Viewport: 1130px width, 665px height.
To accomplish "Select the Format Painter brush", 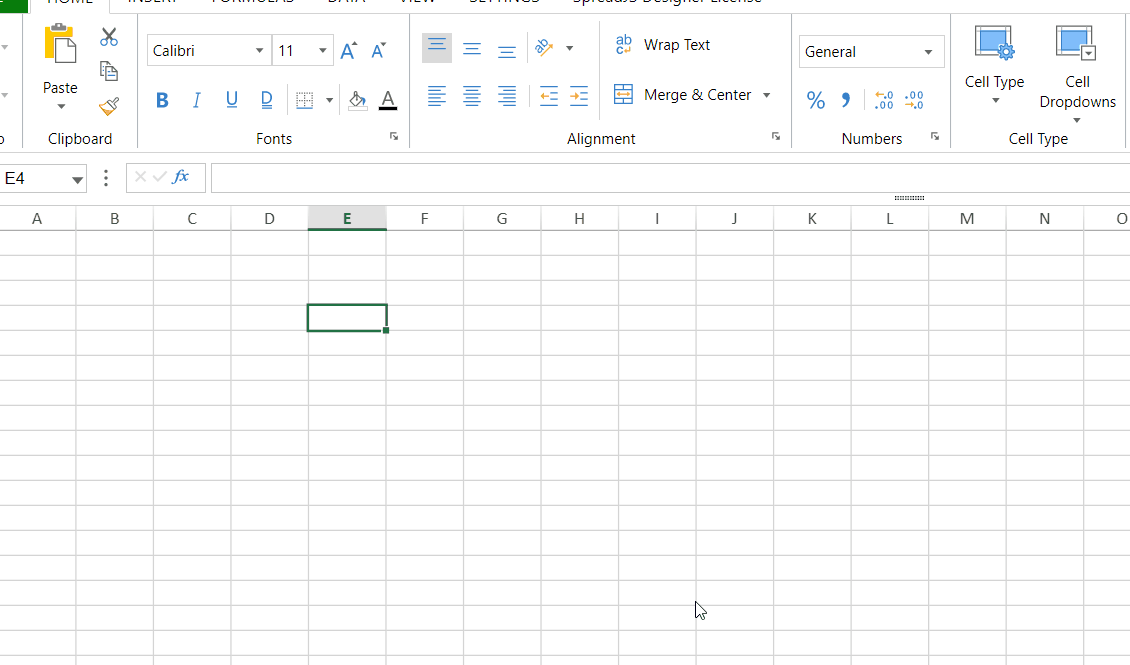I will coord(109,106).
